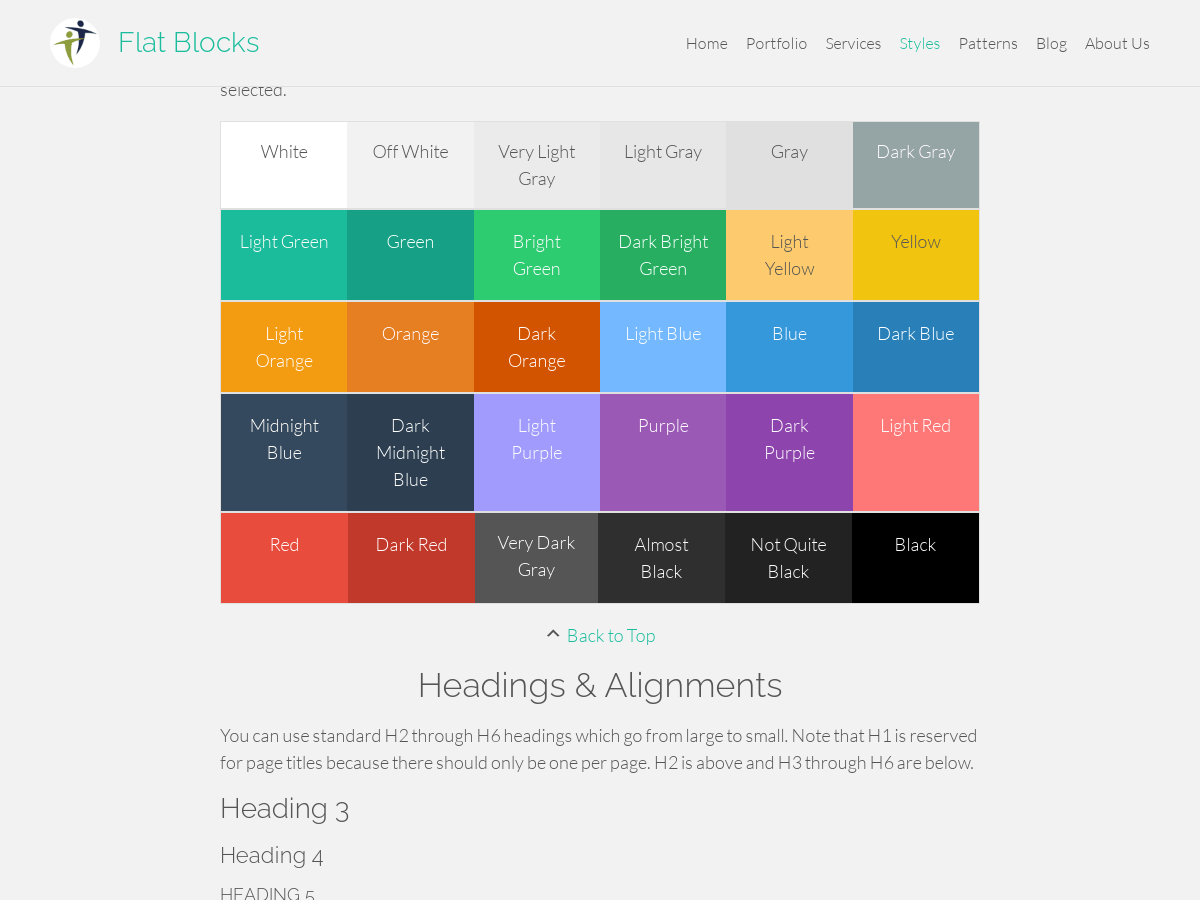Pick the Light Red swatch

pyautogui.click(x=916, y=452)
